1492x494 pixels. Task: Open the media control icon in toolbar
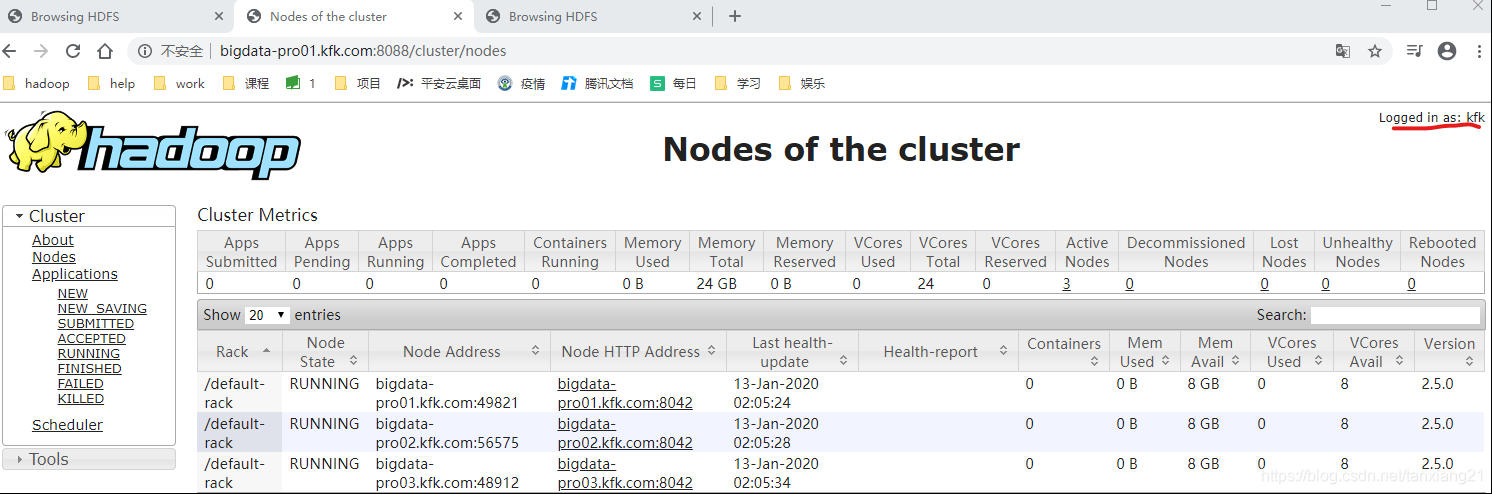1414,51
